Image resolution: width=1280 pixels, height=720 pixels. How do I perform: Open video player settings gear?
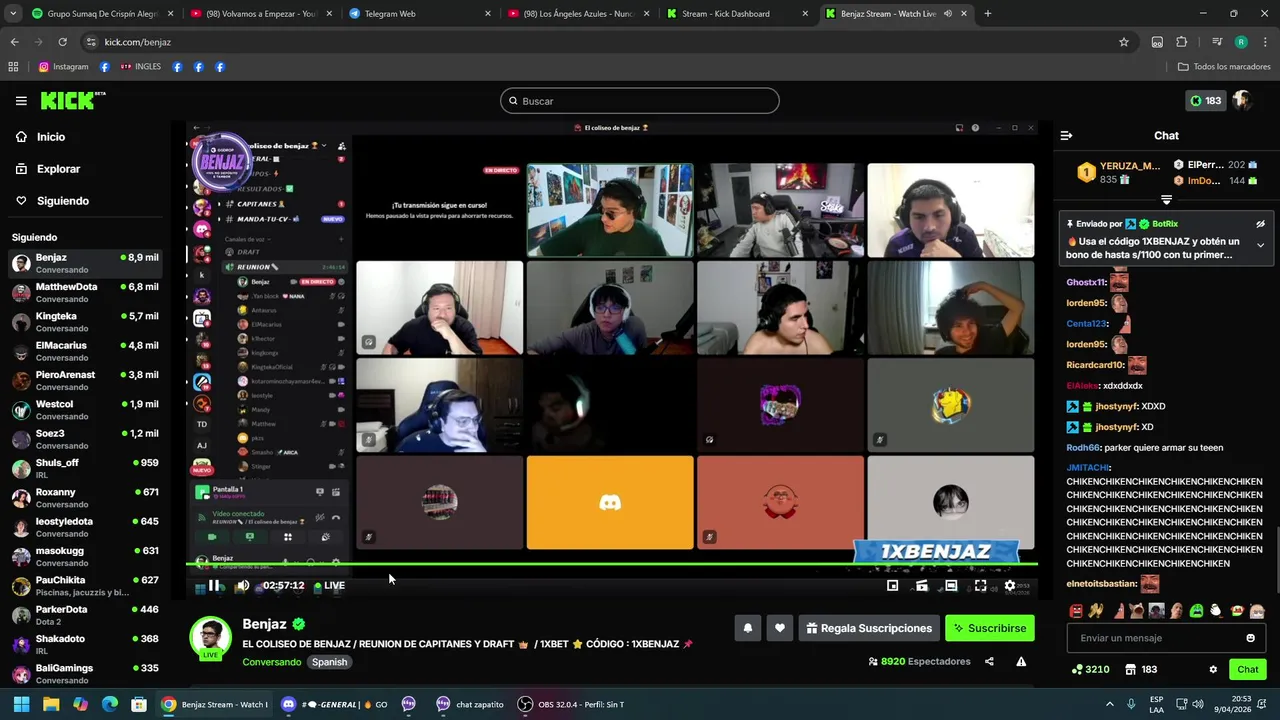click(x=1010, y=586)
